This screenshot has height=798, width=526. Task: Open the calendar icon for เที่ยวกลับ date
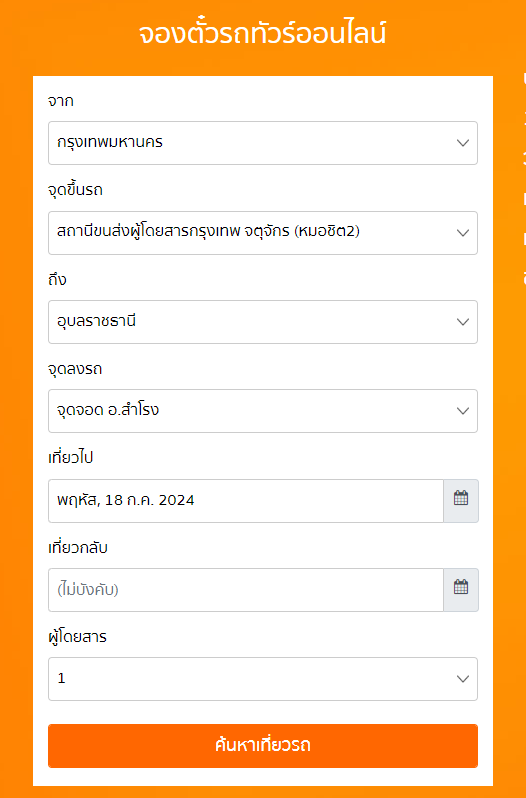pyautogui.click(x=461, y=589)
